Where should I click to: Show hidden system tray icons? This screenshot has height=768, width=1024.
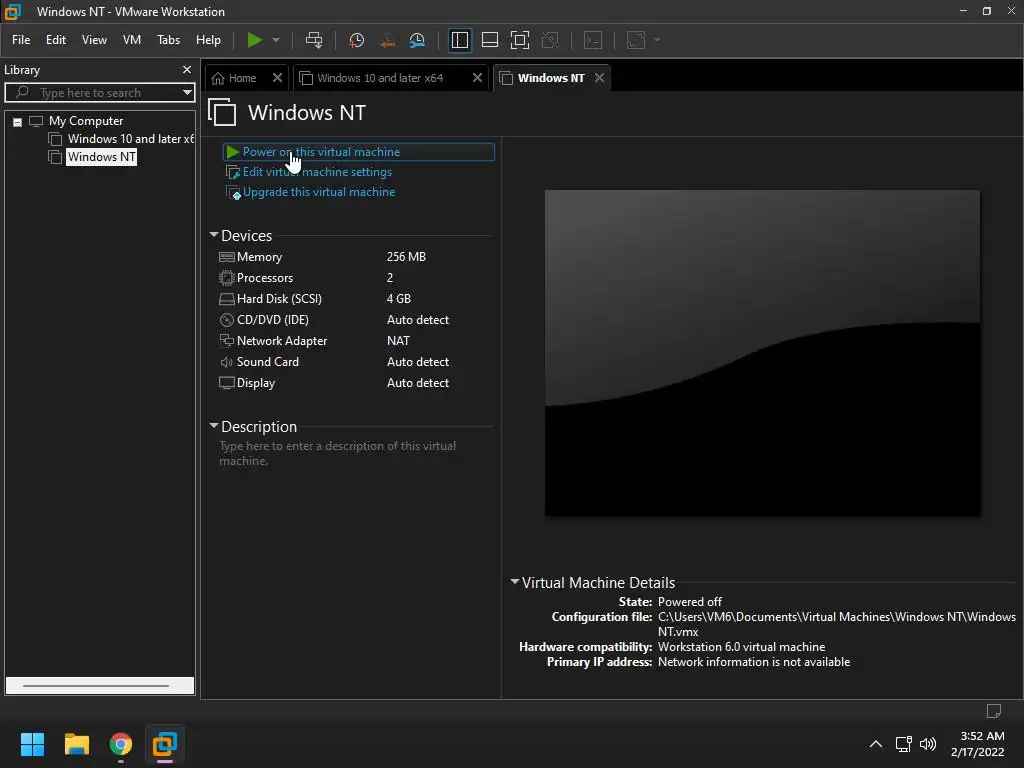click(x=876, y=744)
